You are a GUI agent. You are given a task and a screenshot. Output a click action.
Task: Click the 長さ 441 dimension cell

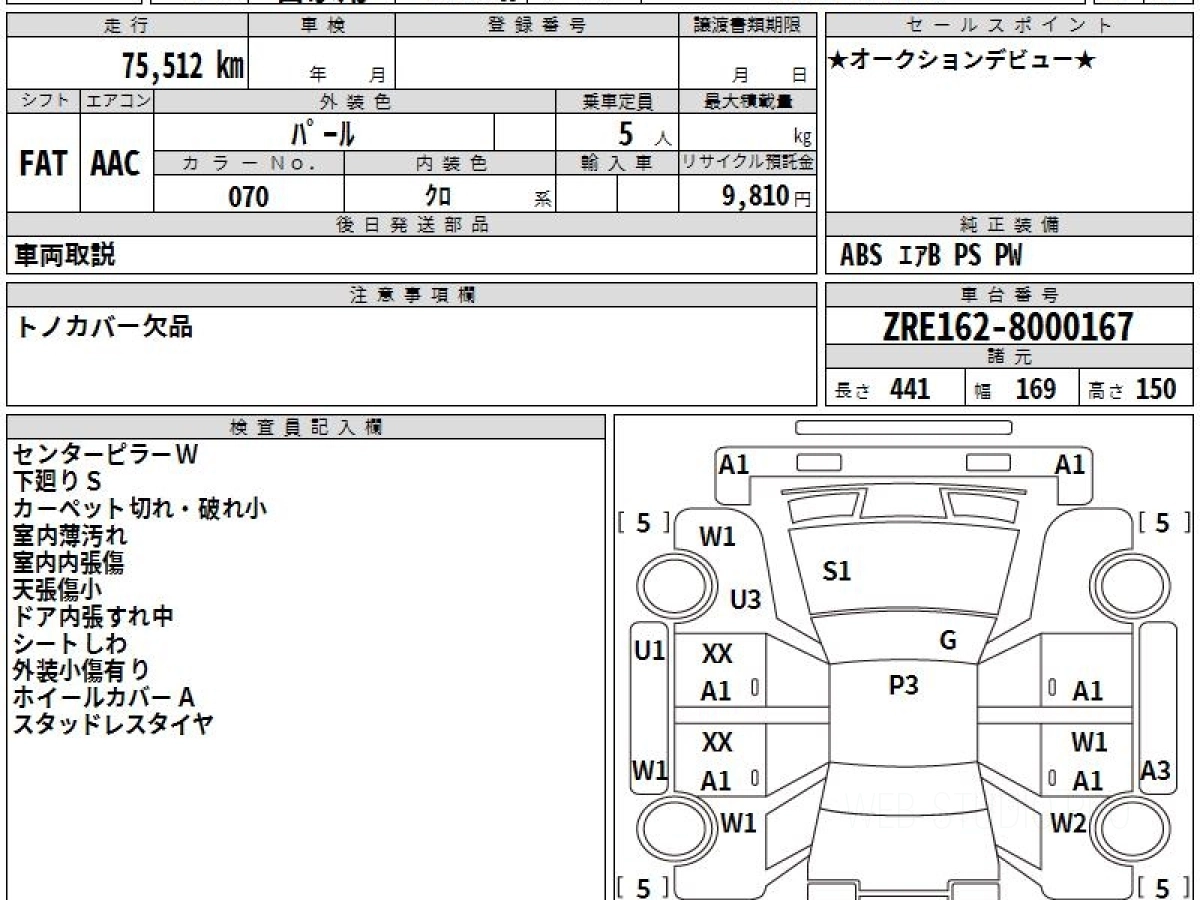click(895, 388)
